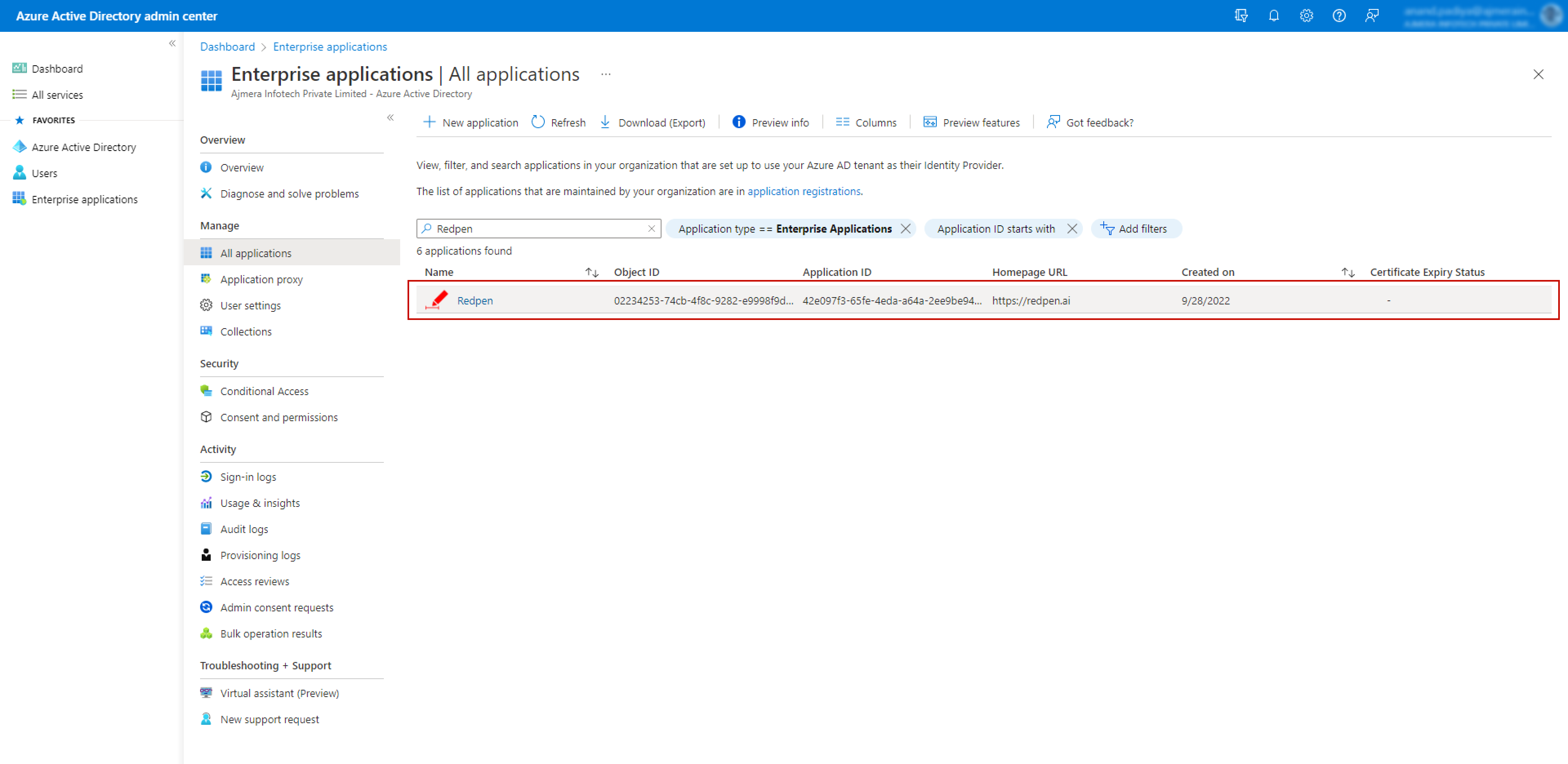Remove the Application ID starts with filter
This screenshot has width=1568, height=764.
click(x=1072, y=229)
